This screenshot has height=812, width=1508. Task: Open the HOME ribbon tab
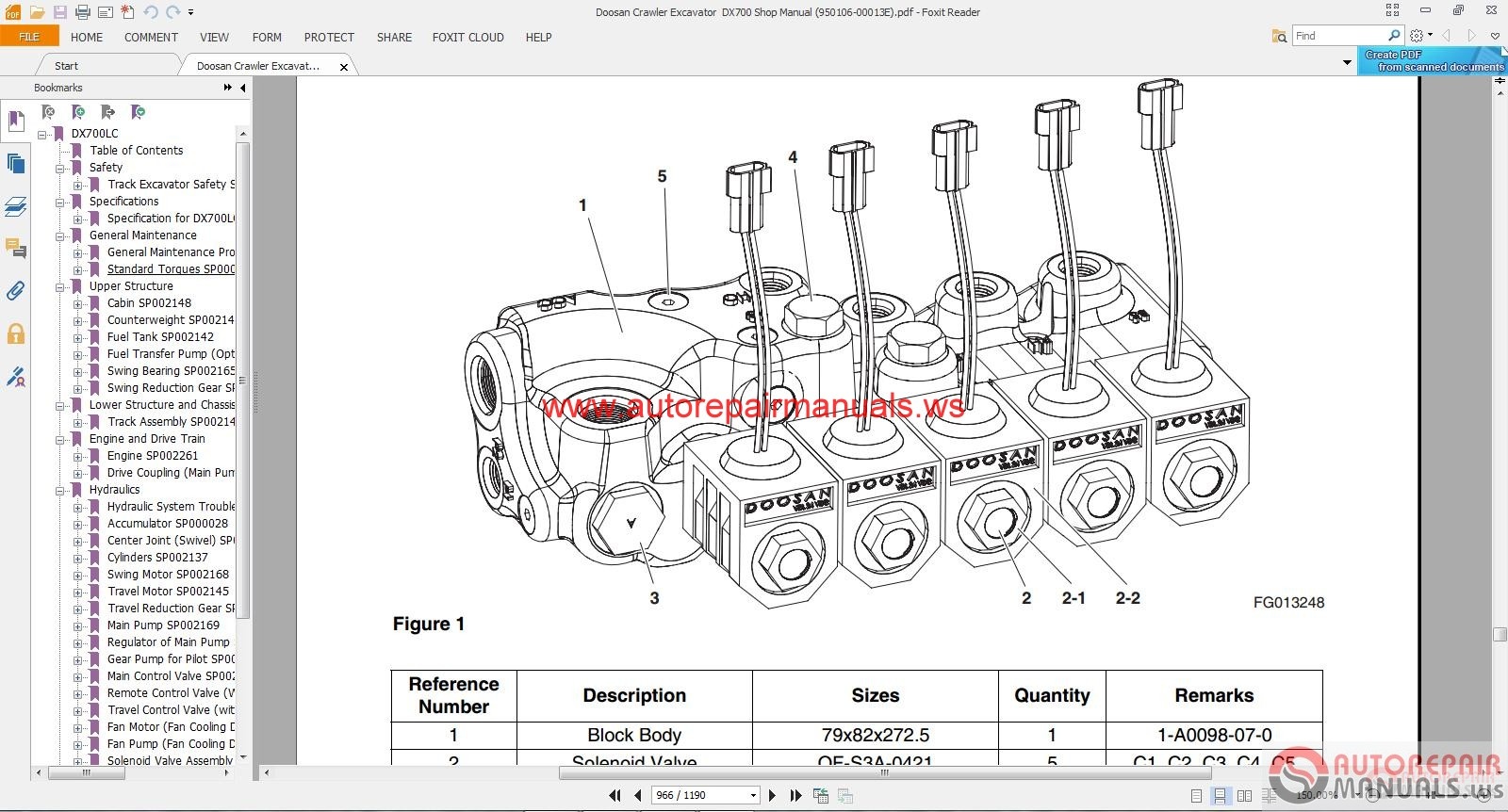click(87, 38)
